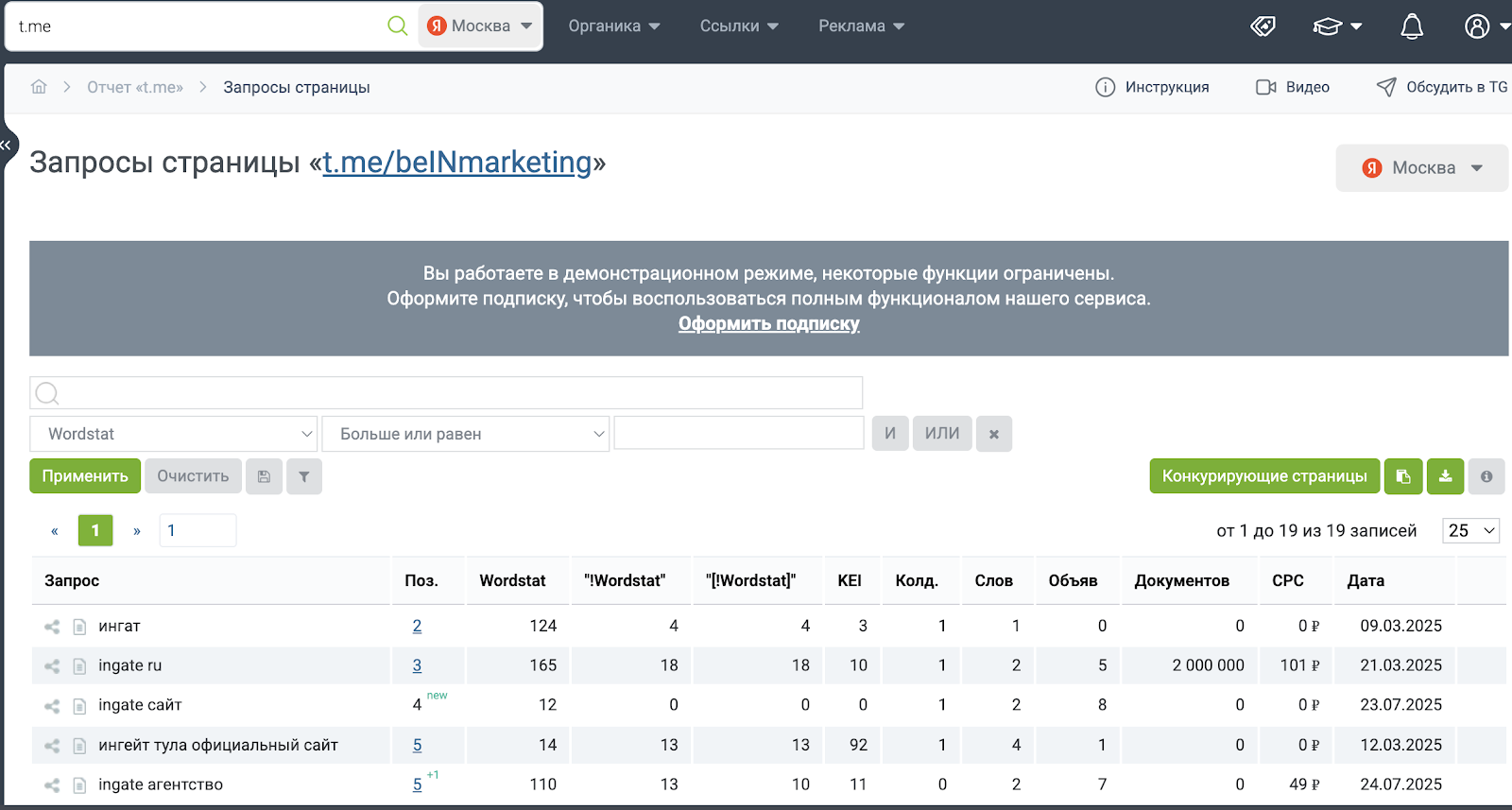The height and width of the screenshot is (810, 1512).
Task: Click the green Применить button
Action: tap(85, 476)
